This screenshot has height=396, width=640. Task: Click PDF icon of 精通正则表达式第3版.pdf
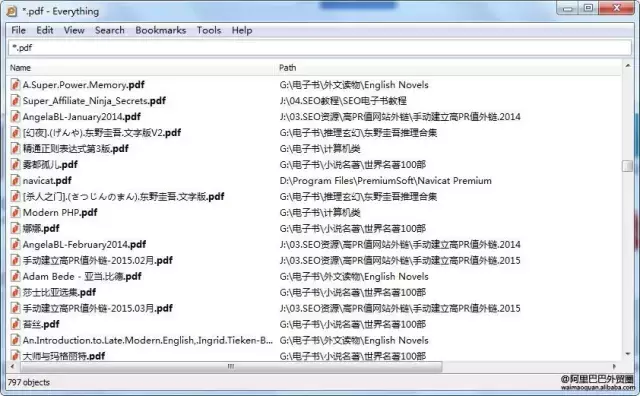click(x=15, y=149)
